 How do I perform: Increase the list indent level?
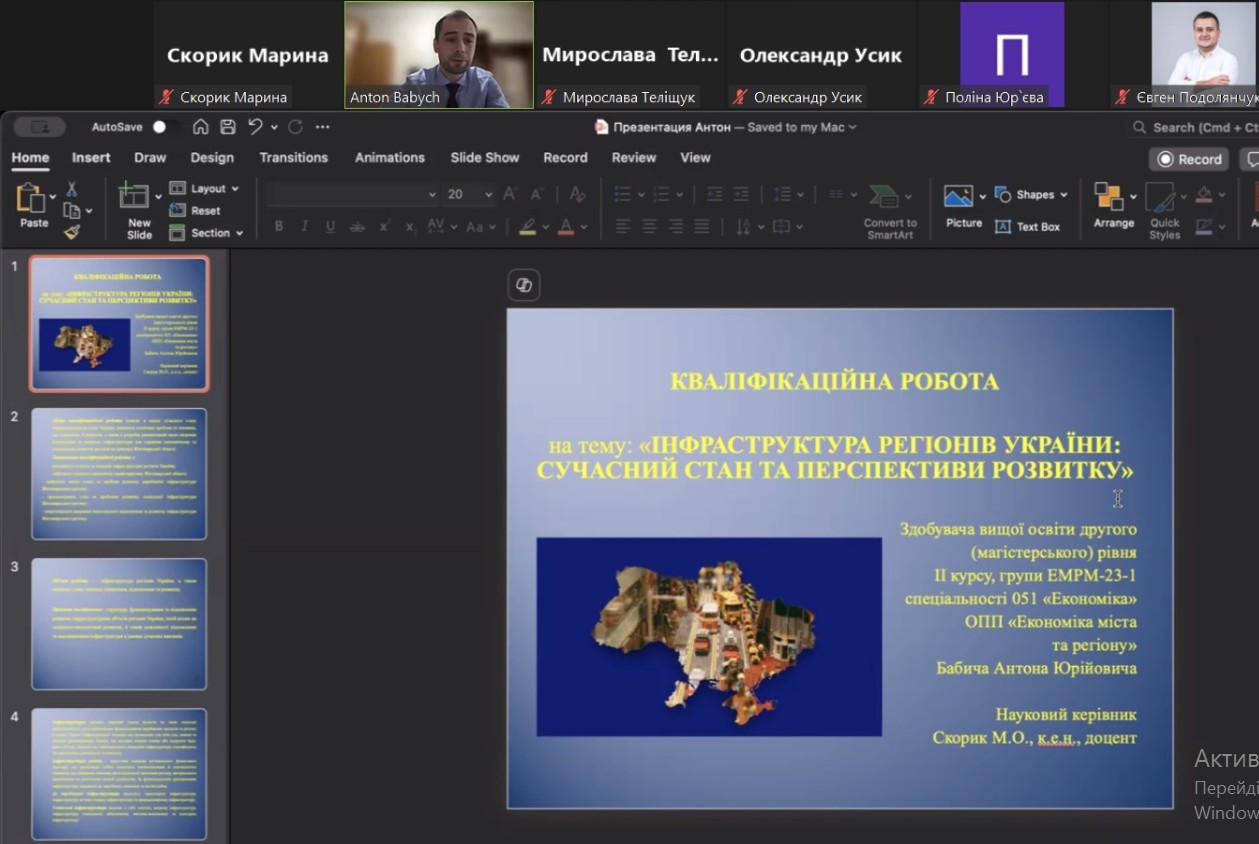point(741,194)
